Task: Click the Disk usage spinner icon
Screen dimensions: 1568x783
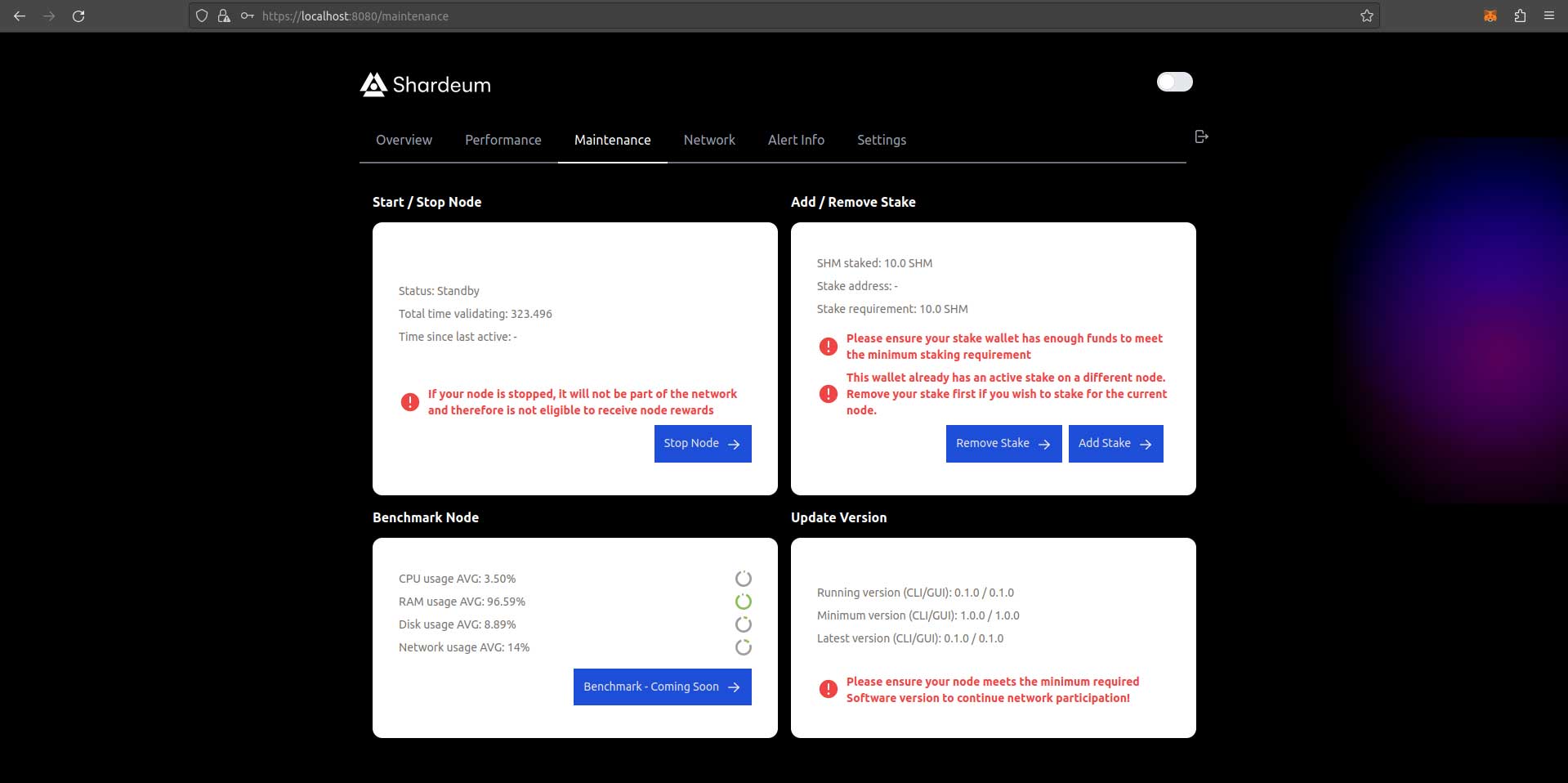Action: pyautogui.click(x=743, y=624)
